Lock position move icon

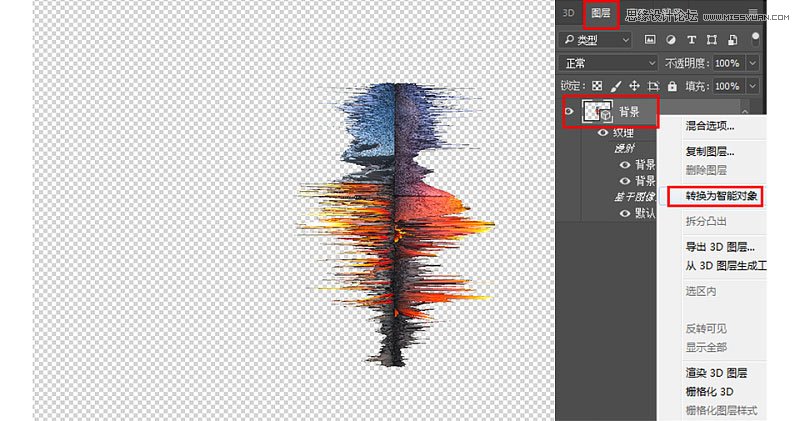[x=634, y=86]
